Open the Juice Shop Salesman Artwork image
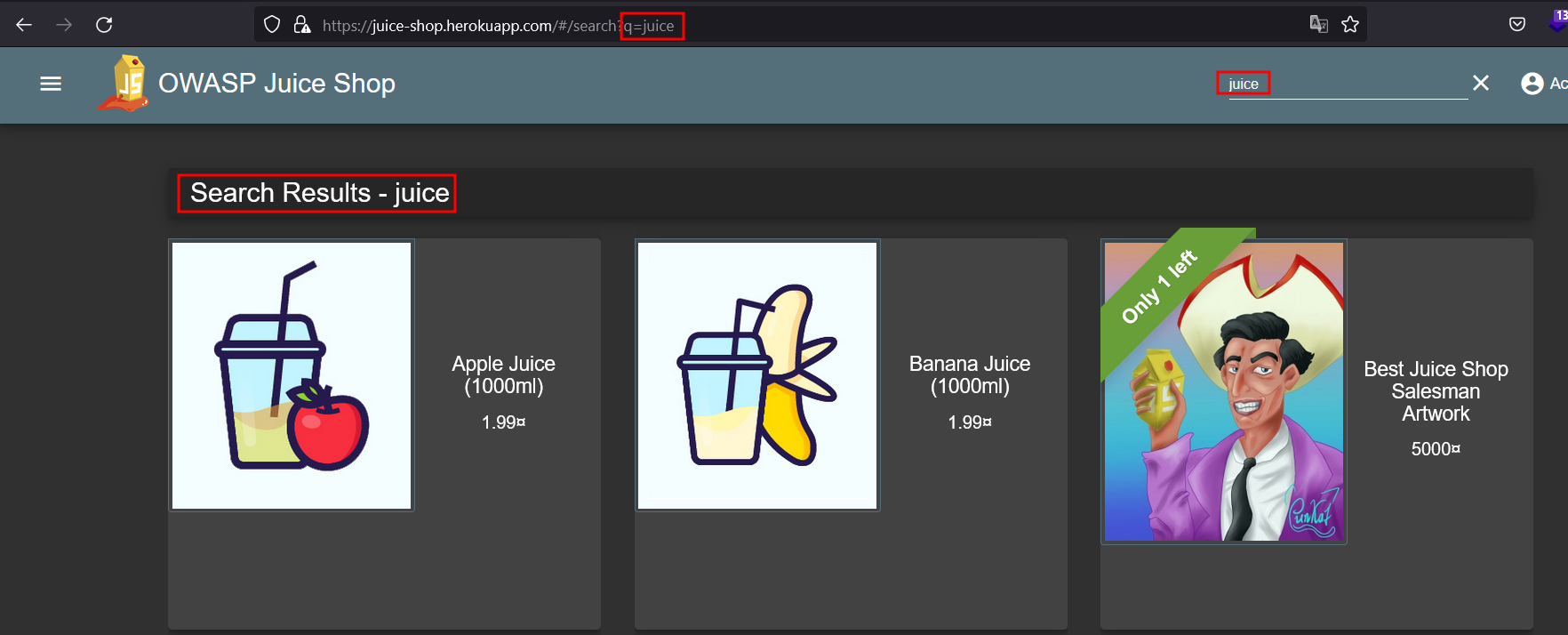Viewport: 1568px width, 635px height. tap(1224, 391)
